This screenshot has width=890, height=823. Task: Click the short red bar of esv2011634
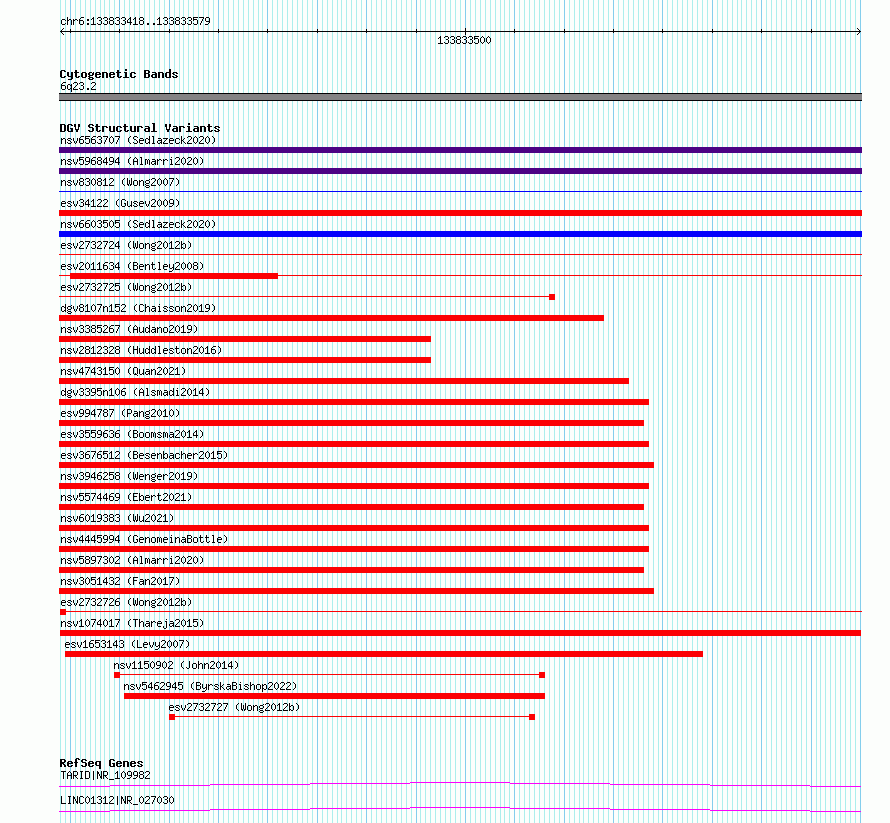[174, 276]
